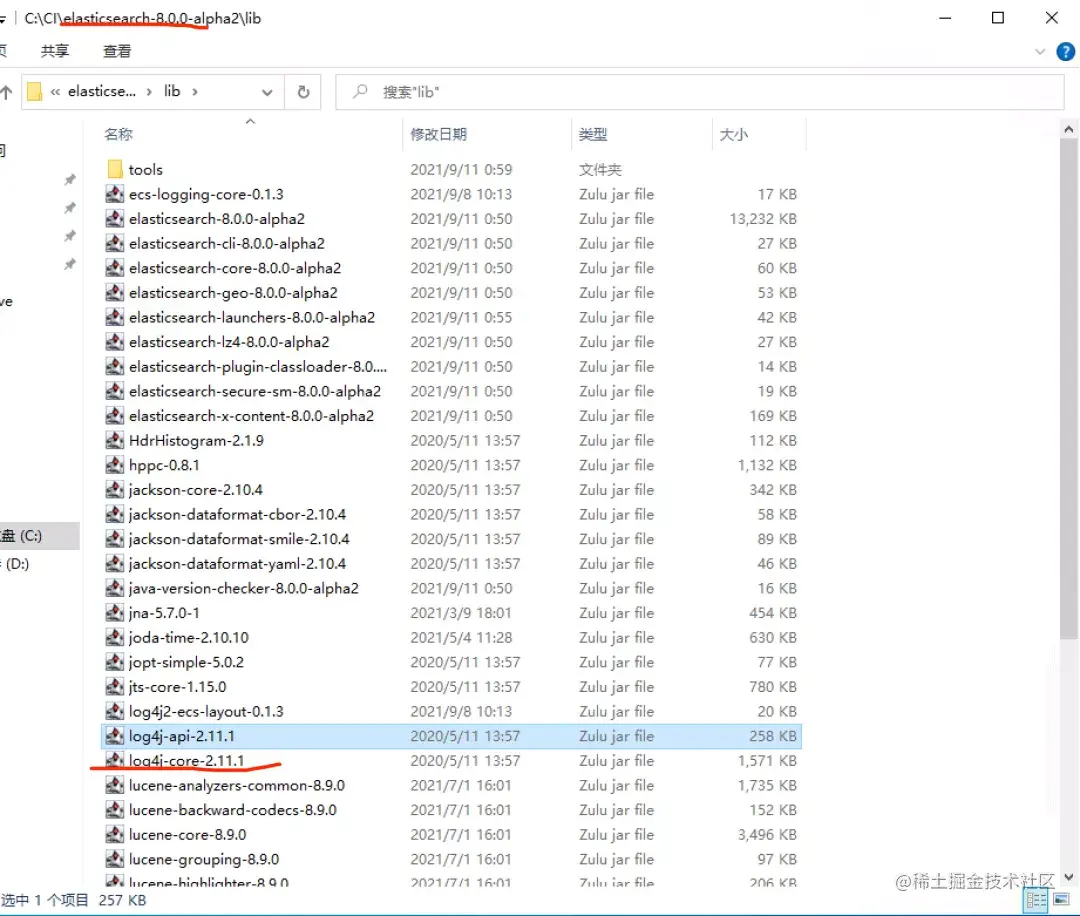1080x916 pixels.
Task: Click jar icon of jopt-simple-5.0.2
Action: coord(114,663)
